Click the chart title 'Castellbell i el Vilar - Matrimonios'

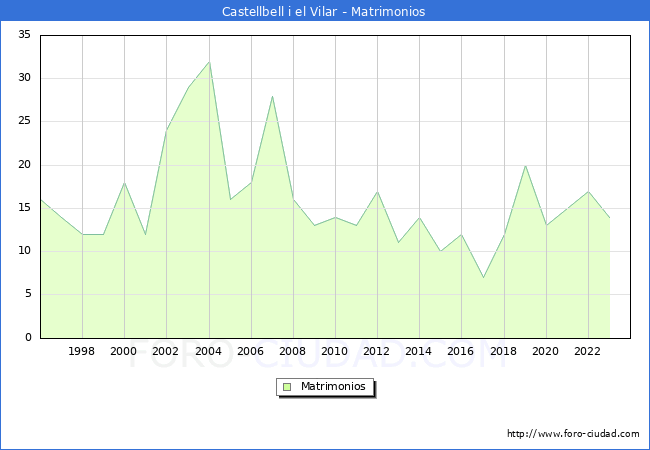click(323, 11)
